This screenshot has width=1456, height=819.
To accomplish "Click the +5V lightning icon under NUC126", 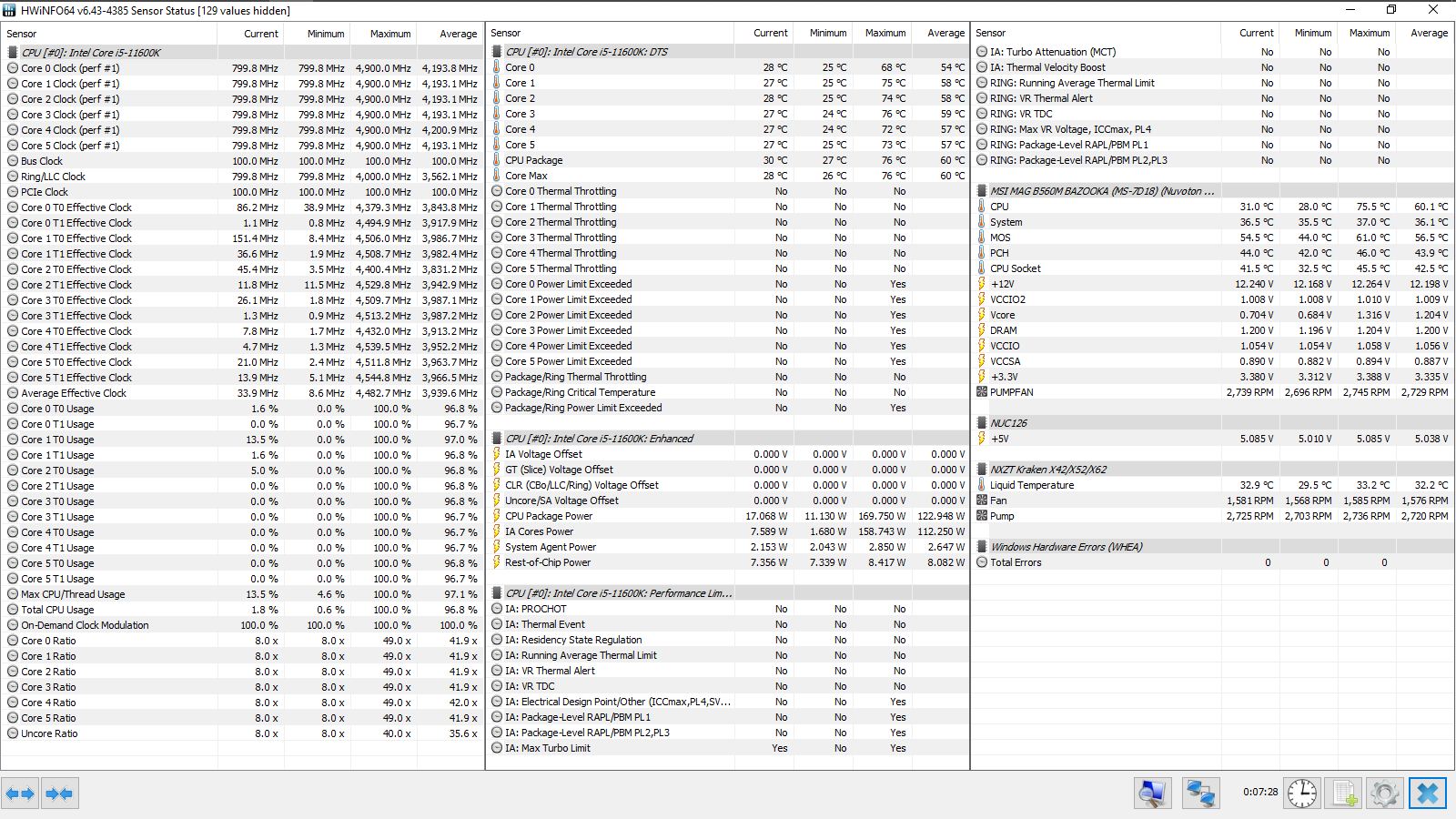I will (x=982, y=439).
